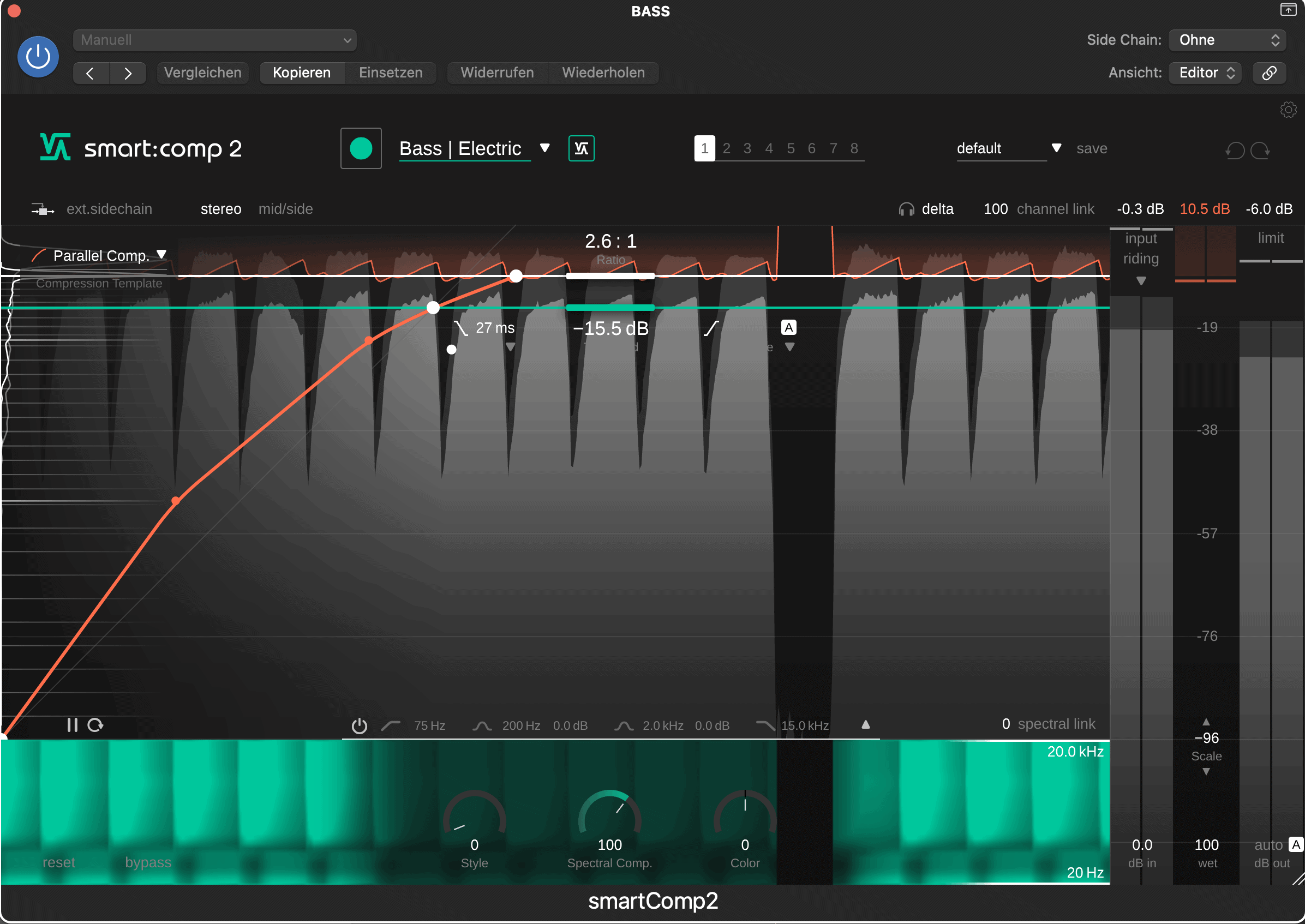Click the Parallel Comp. curve icon
The height and width of the screenshot is (924, 1305).
39,255
